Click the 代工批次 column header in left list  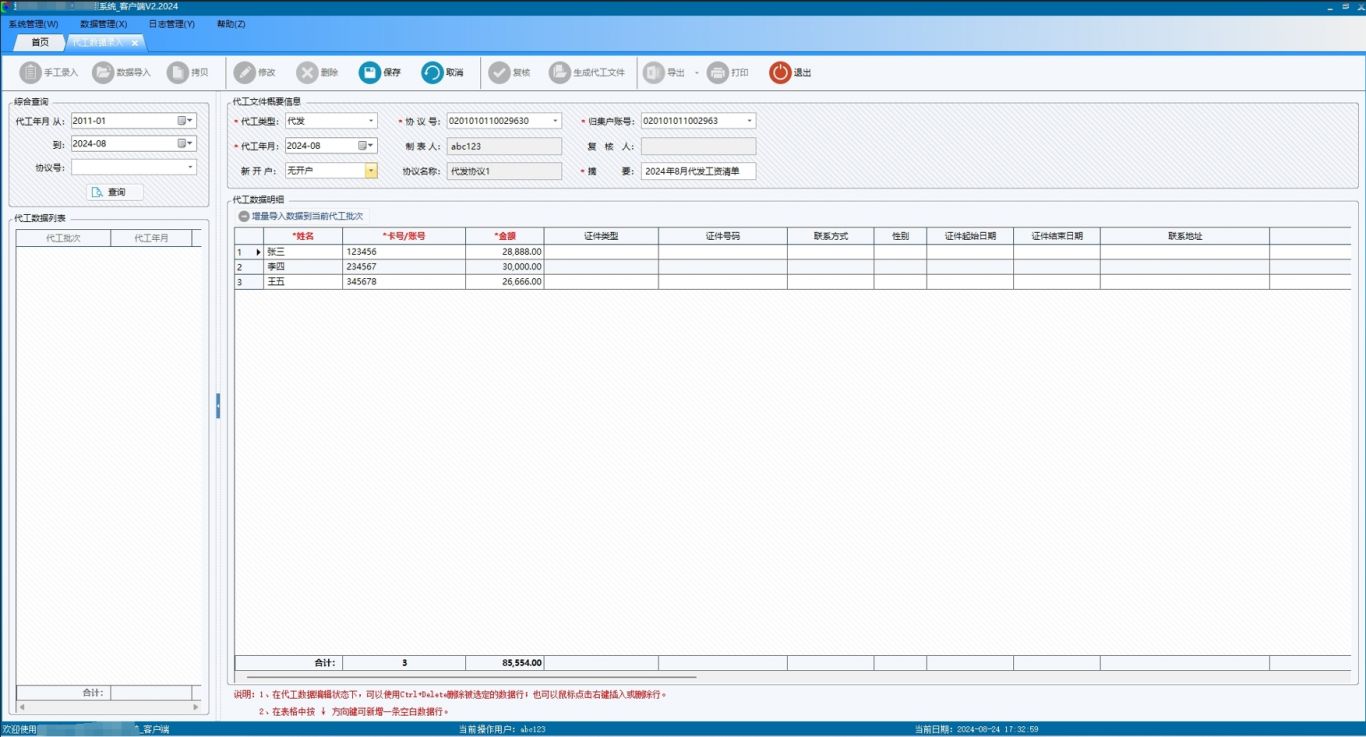(x=63, y=239)
